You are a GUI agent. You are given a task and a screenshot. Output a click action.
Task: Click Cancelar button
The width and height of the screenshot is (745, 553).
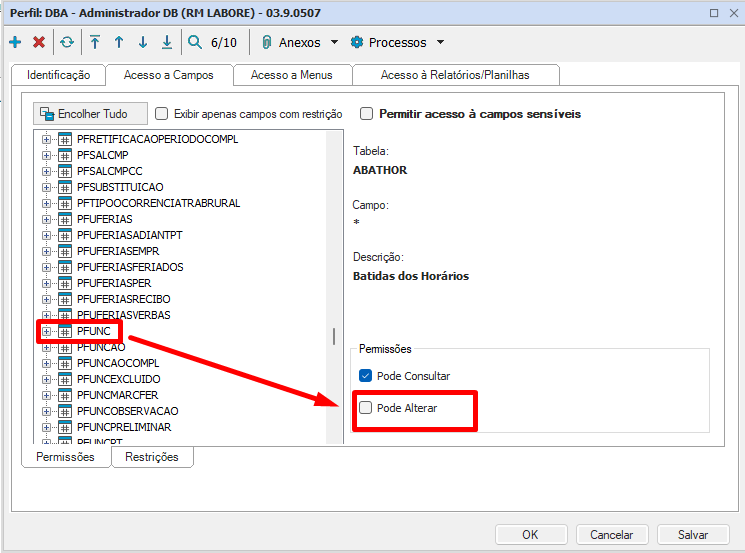pyautogui.click(x=611, y=534)
